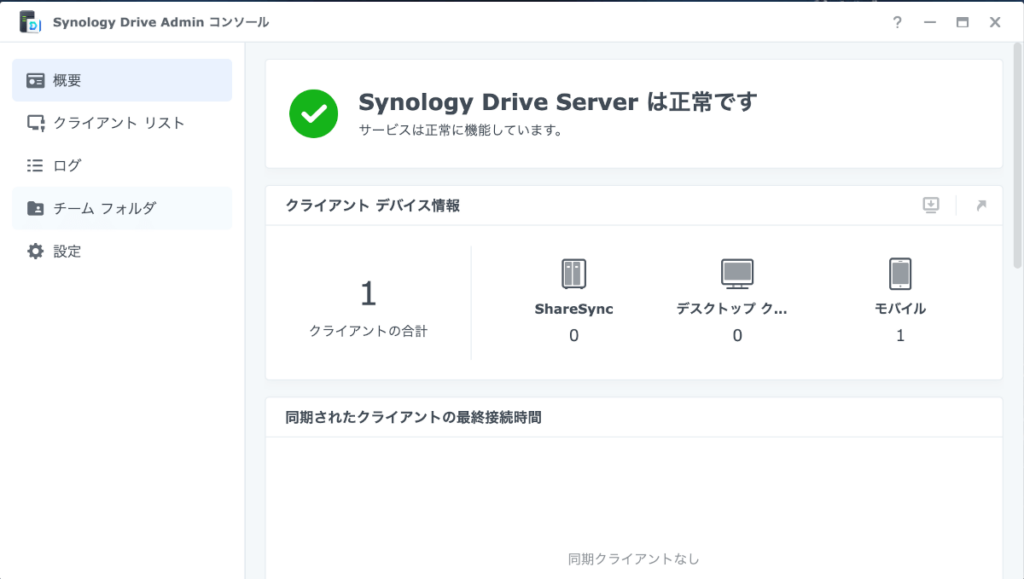Click the 設定 gear icon
Viewport: 1024px width, 579px height.
click(35, 251)
